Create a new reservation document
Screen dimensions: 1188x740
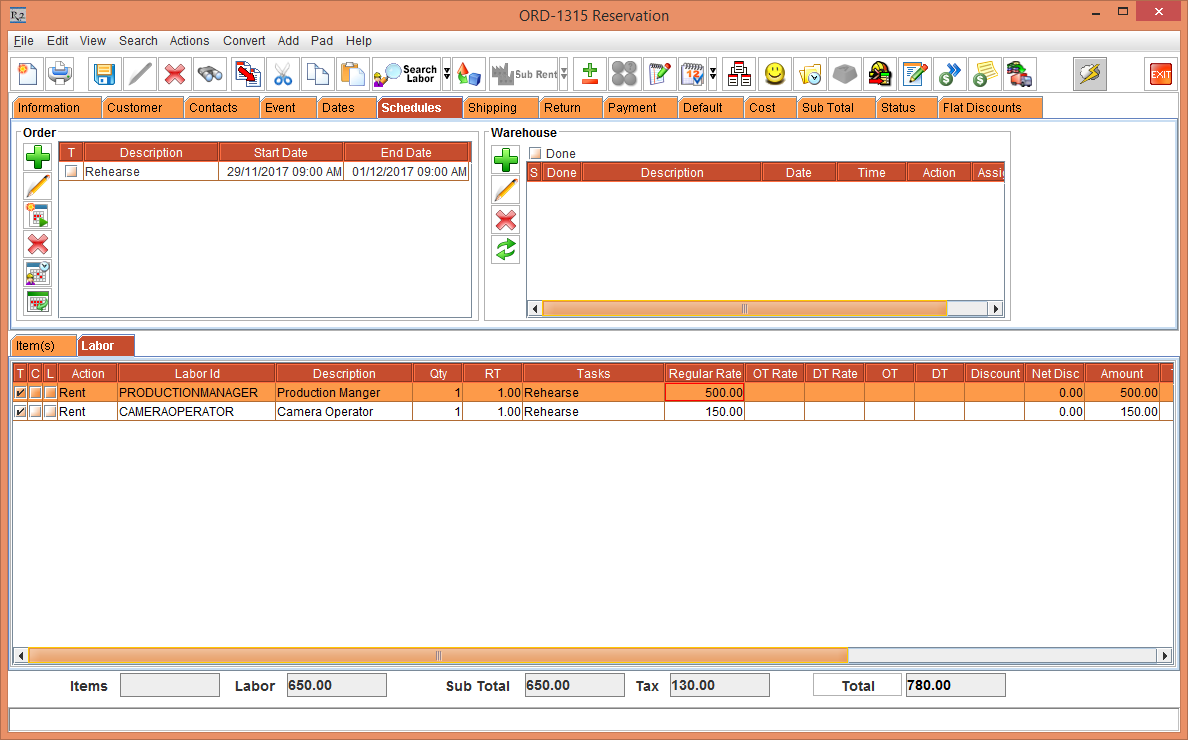point(26,73)
